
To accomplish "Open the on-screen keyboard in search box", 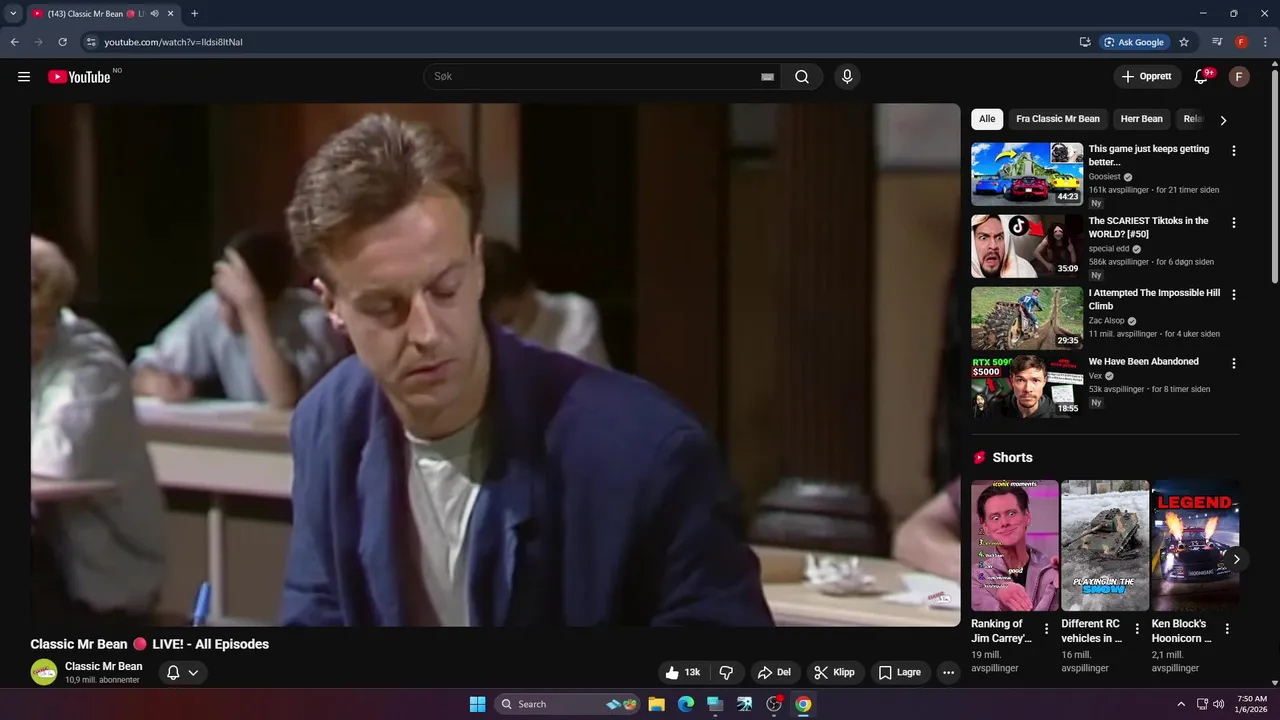I will click(x=767, y=77).
